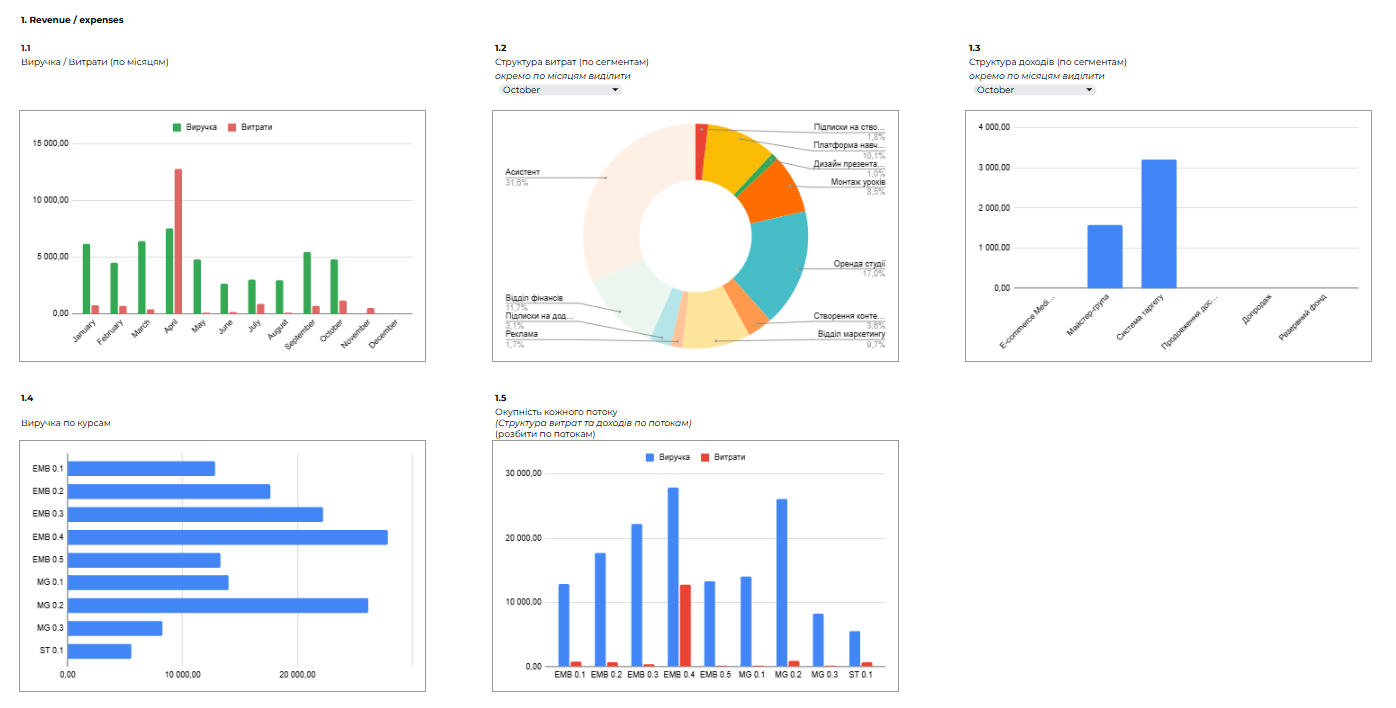Click the 'Окупність кожного потоку' title
Viewport: 1396px width, 708px height.
pyautogui.click(x=556, y=412)
